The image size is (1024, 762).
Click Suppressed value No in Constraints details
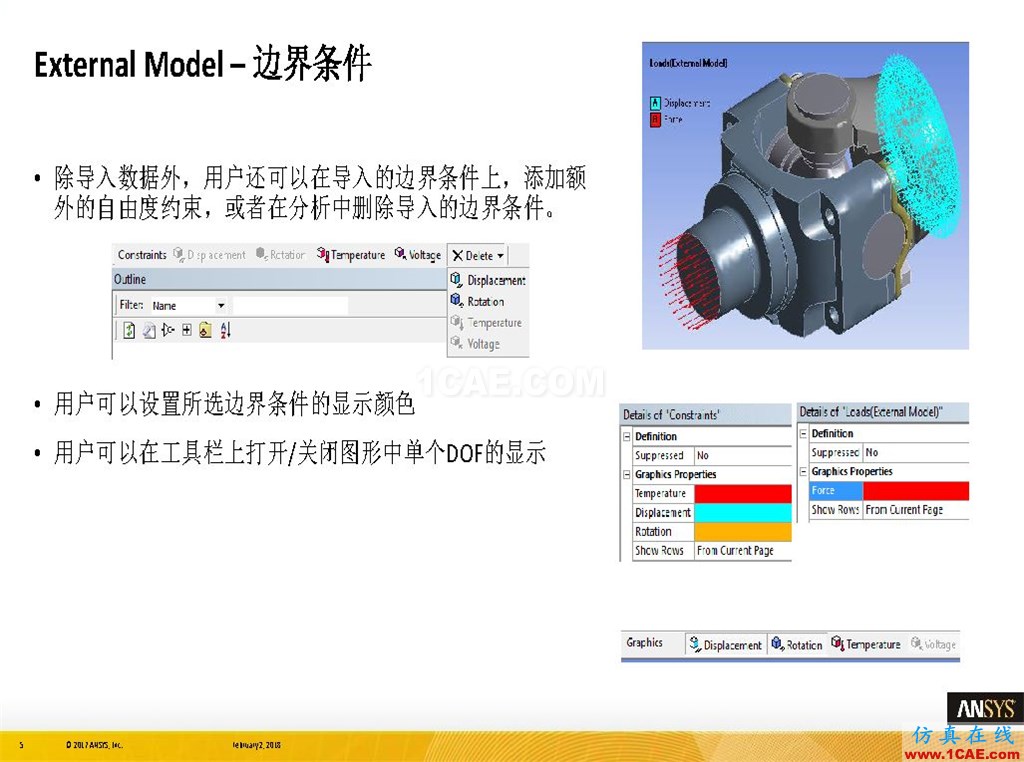click(743, 455)
